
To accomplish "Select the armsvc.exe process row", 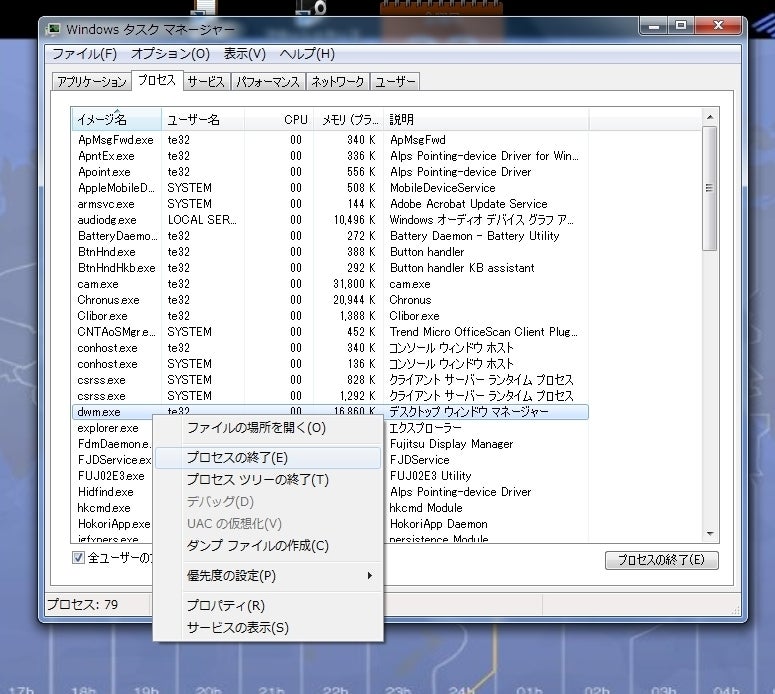I will tap(330, 204).
